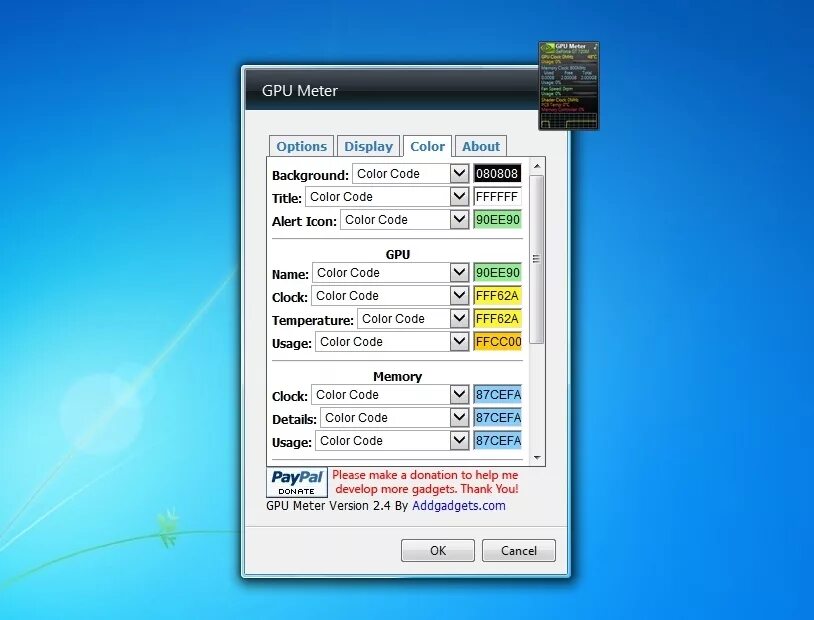Open the GPU Clock color dropdown
Screen dimensions: 814x620
tap(390, 295)
